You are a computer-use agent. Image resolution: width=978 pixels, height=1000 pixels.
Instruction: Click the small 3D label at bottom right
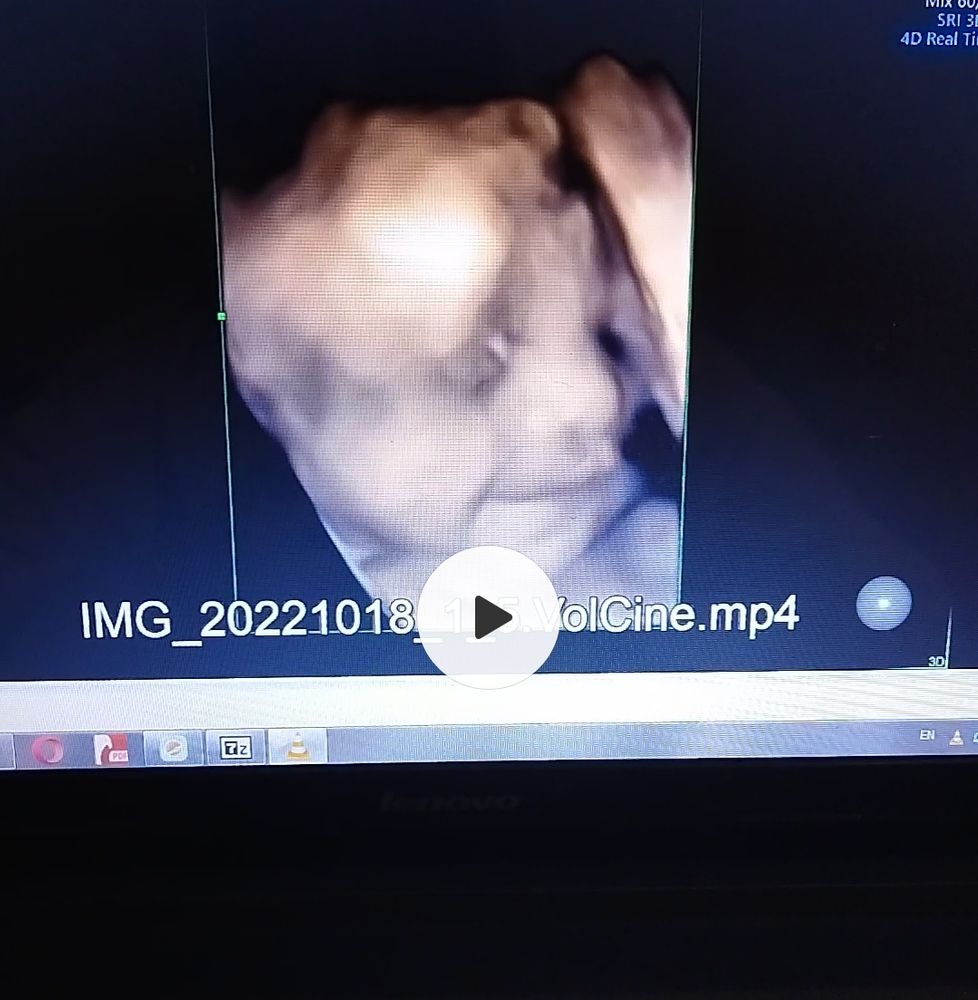(x=936, y=661)
